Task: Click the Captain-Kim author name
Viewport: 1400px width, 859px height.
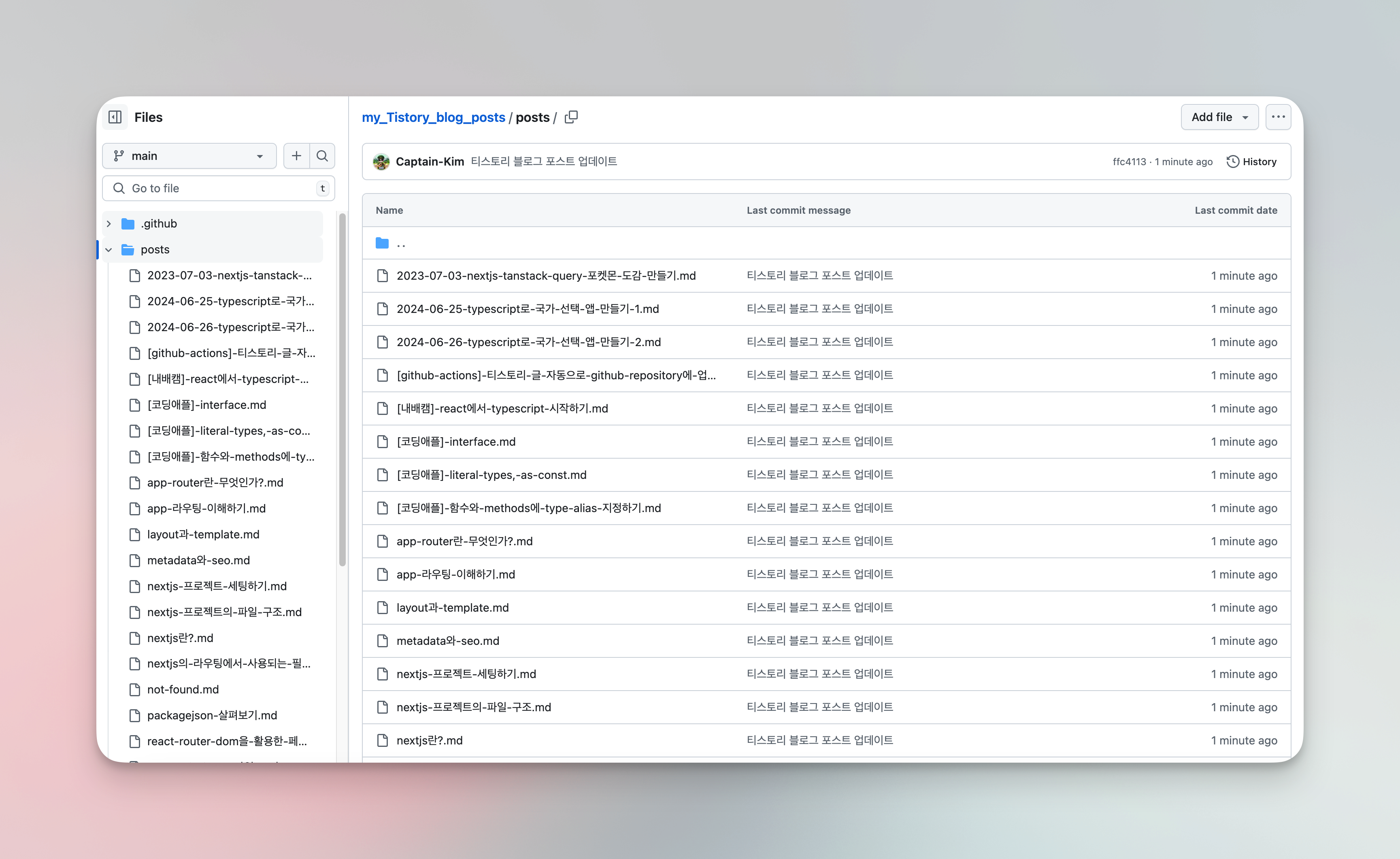Action: pos(430,162)
